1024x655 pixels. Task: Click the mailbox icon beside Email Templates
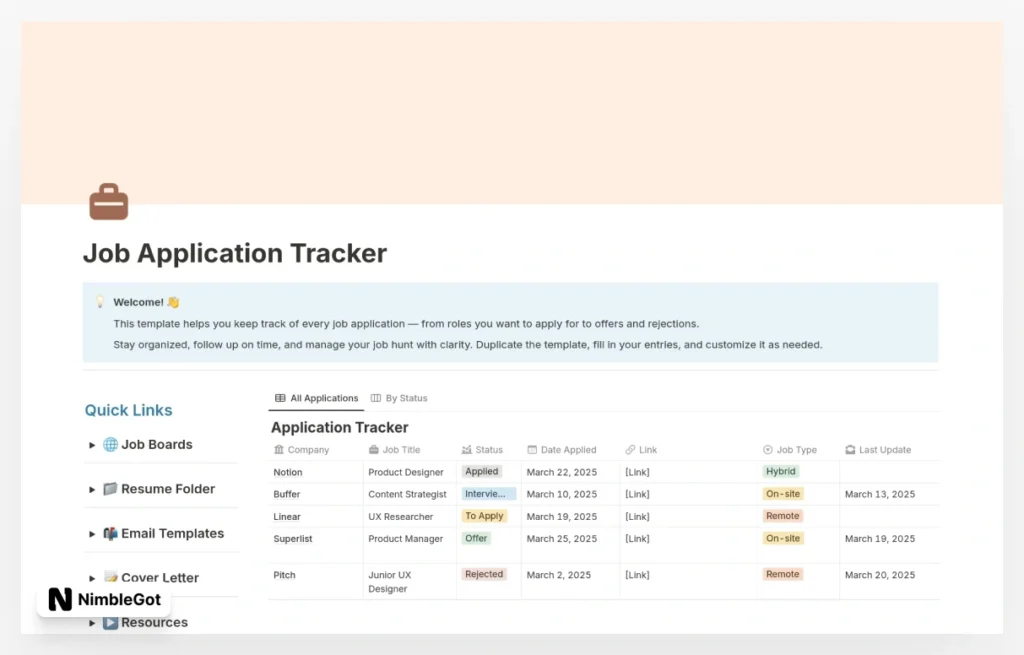[110, 534]
